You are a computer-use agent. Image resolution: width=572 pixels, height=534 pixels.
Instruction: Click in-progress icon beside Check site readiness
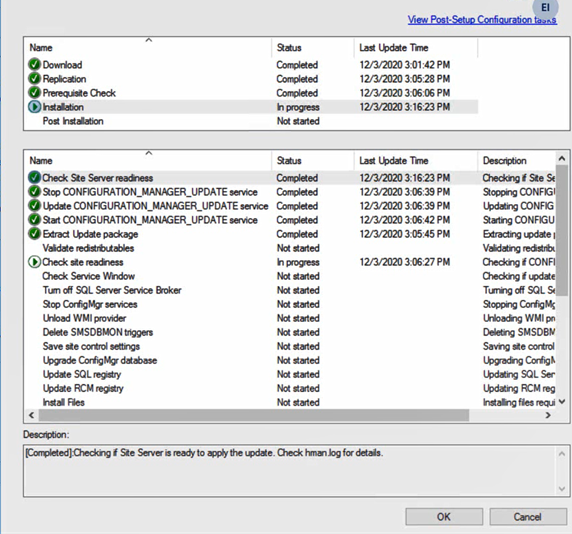coord(34,262)
